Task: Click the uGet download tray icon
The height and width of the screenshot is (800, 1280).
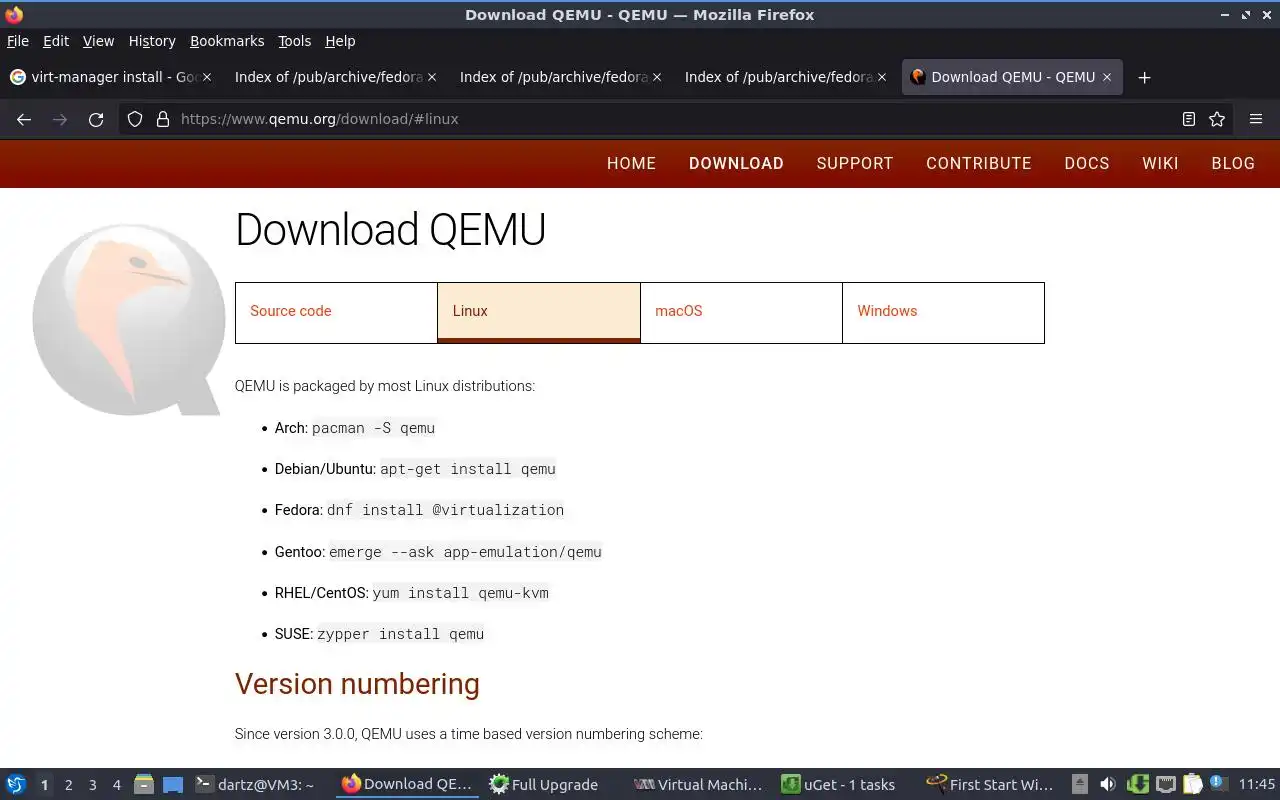Action: [x=1137, y=785]
